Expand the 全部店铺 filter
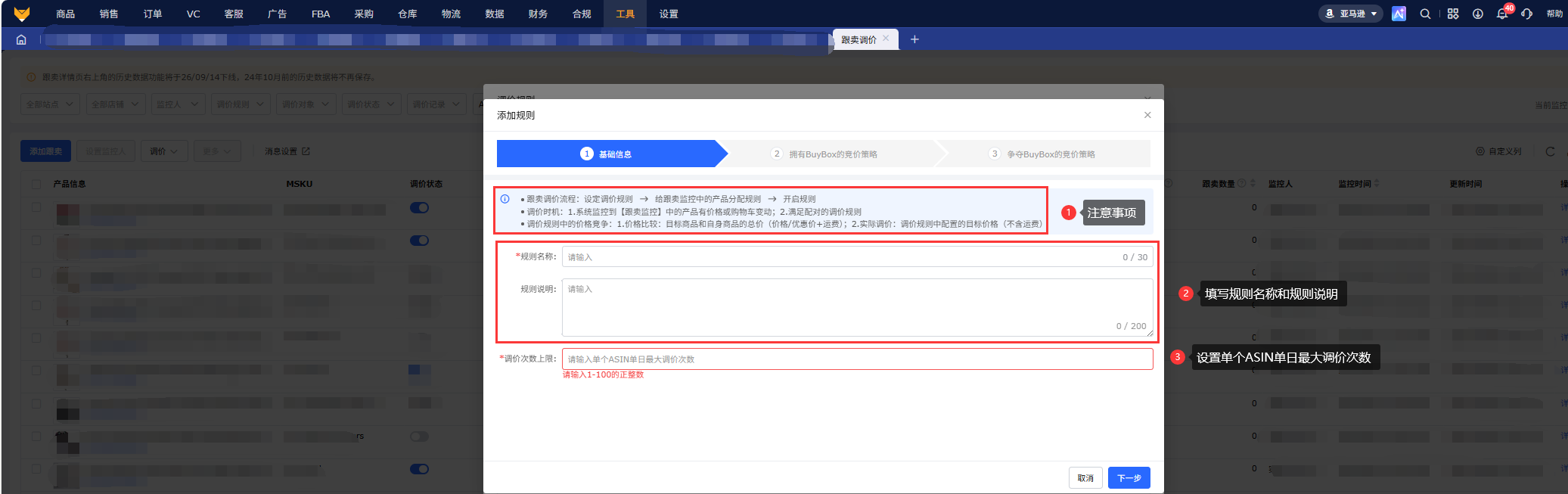This screenshot has width=1568, height=494. [x=115, y=104]
